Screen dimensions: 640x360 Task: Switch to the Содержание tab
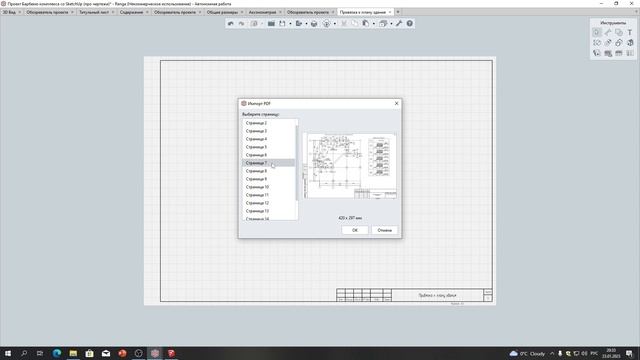coord(131,12)
